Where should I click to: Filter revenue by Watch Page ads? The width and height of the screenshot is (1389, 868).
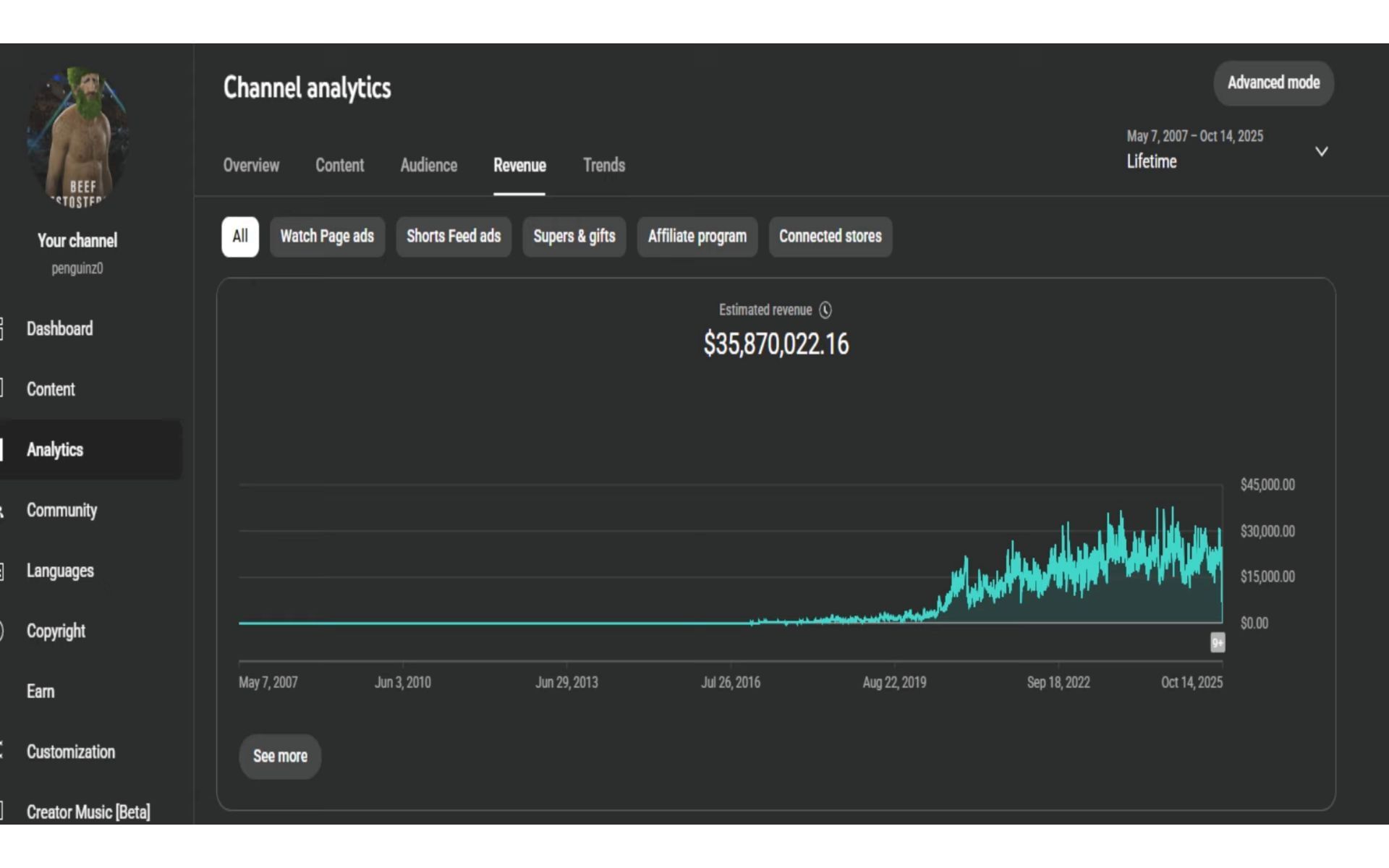pyautogui.click(x=327, y=237)
